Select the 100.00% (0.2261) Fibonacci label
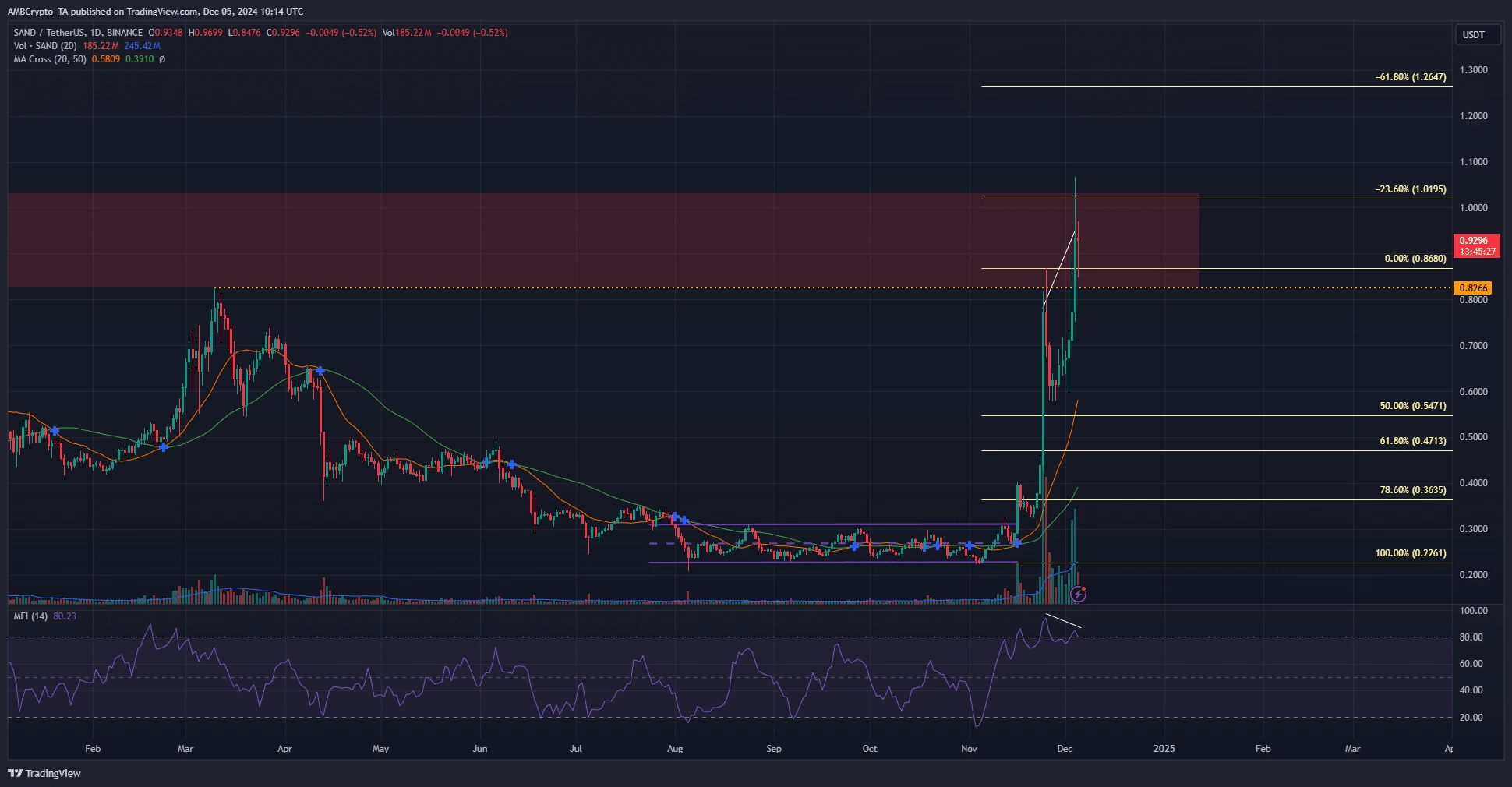Viewport: 1512px width, 787px height. pos(1411,553)
